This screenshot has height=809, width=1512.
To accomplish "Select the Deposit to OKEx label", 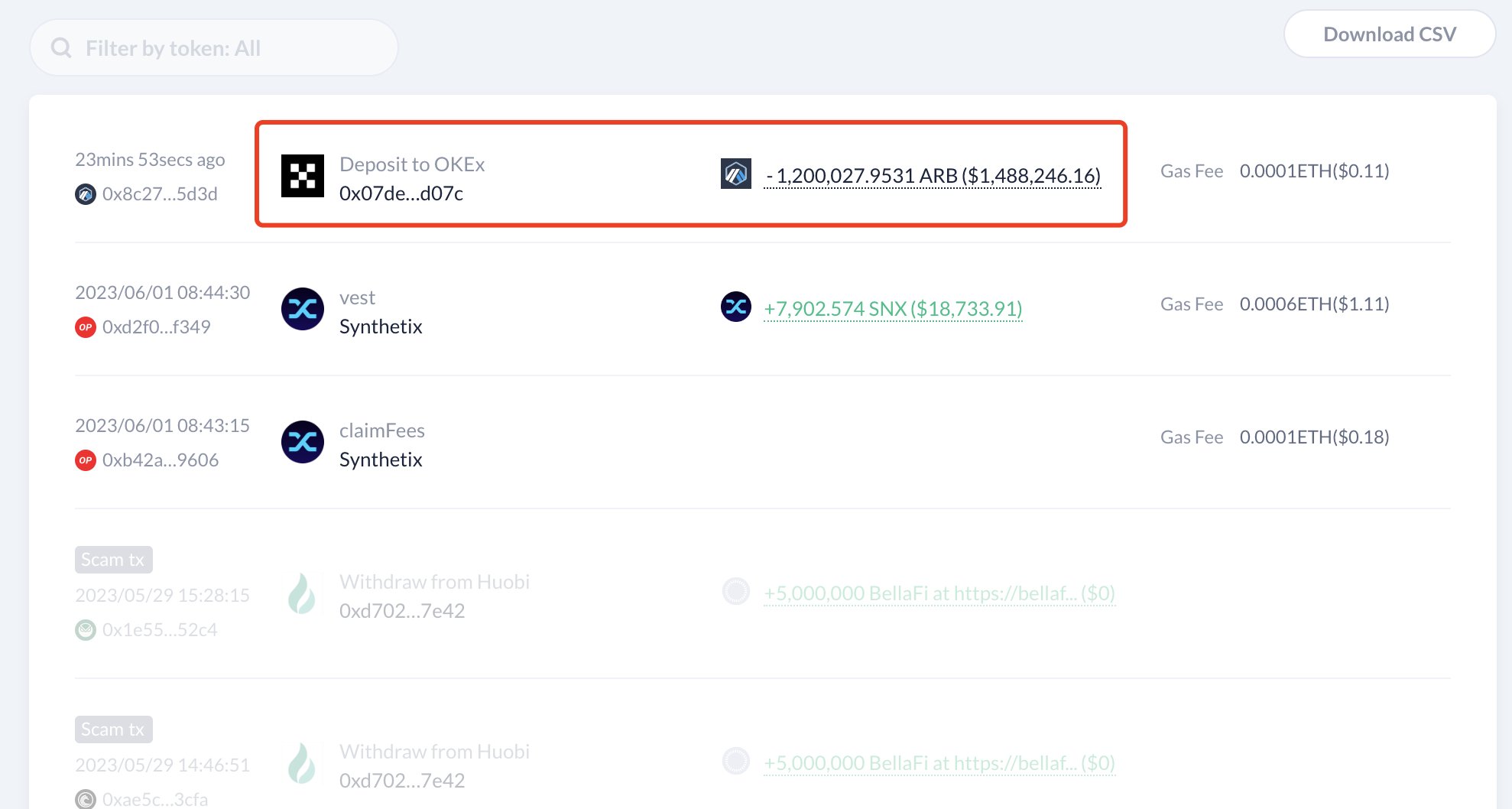I will [x=412, y=164].
